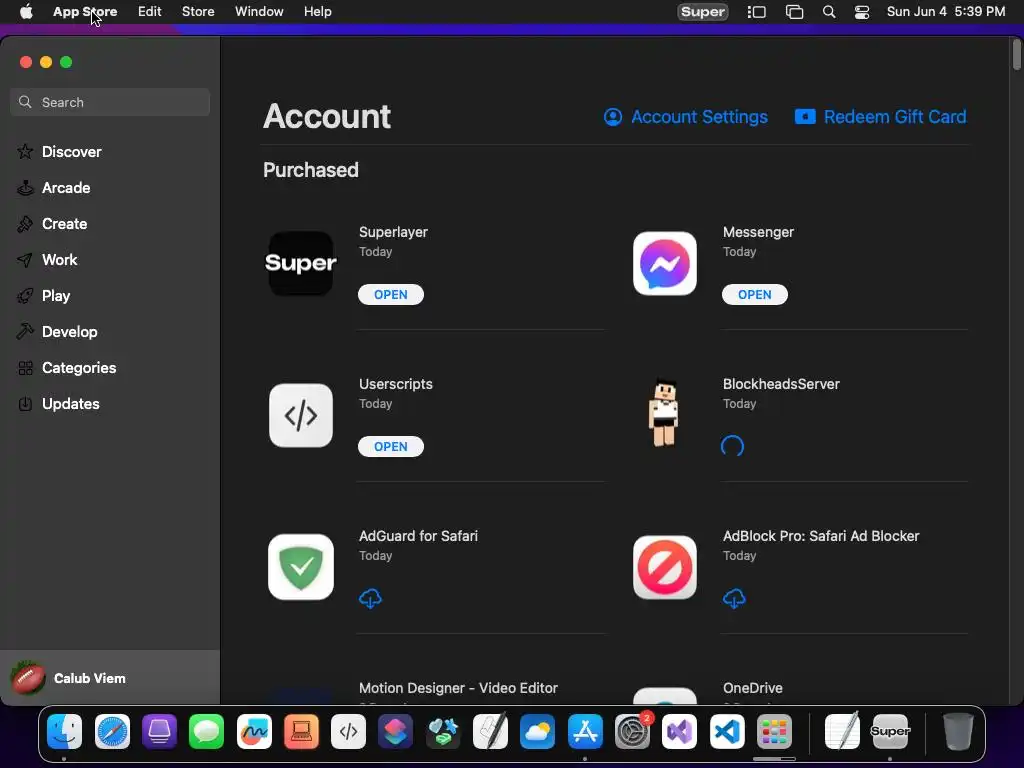The height and width of the screenshot is (768, 1024).
Task: Open Control Center in menu bar
Action: [862, 12]
